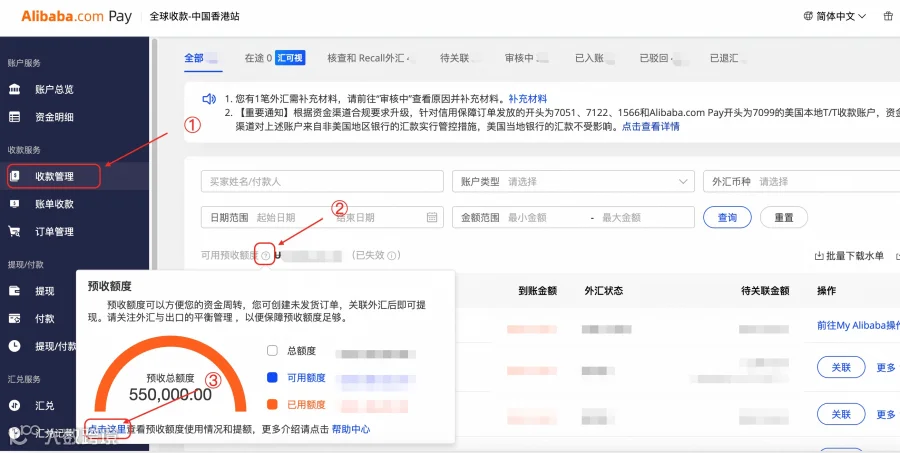Toggle the 总额度 legend checkbox
This screenshot has width=900, height=453.
pos(272,351)
